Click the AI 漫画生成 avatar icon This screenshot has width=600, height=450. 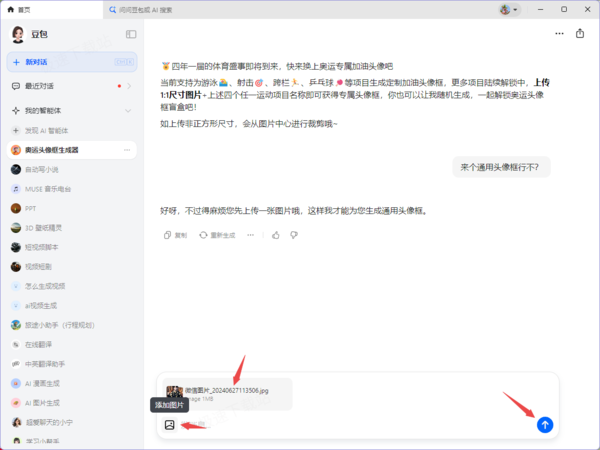click(x=16, y=383)
